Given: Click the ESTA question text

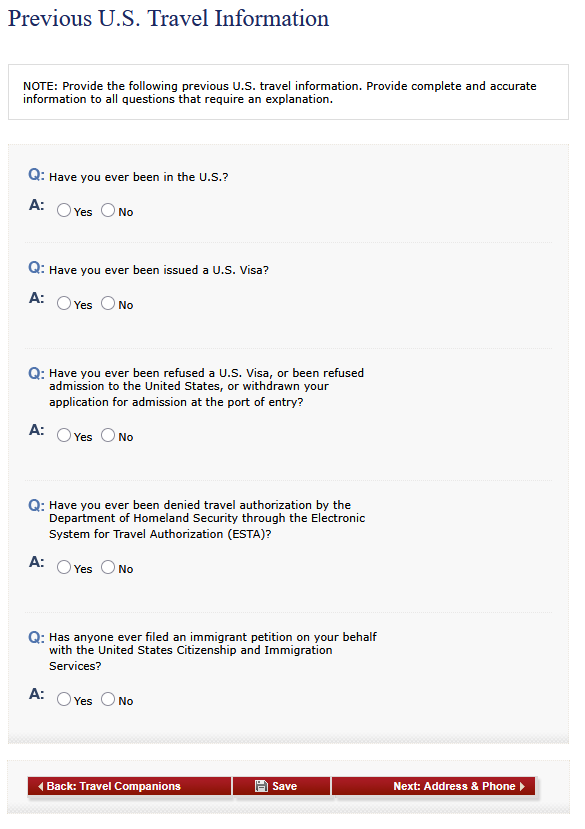Looking at the screenshot, I should click(207, 519).
